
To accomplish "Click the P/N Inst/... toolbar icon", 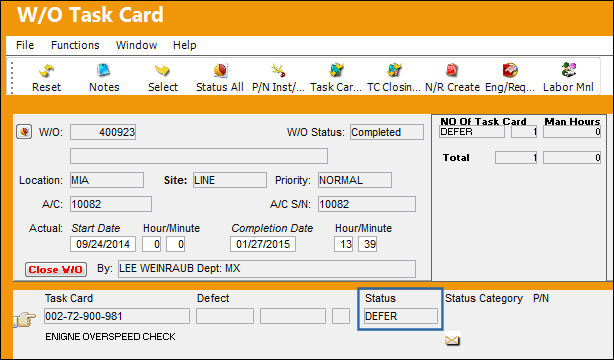I will pyautogui.click(x=278, y=71).
